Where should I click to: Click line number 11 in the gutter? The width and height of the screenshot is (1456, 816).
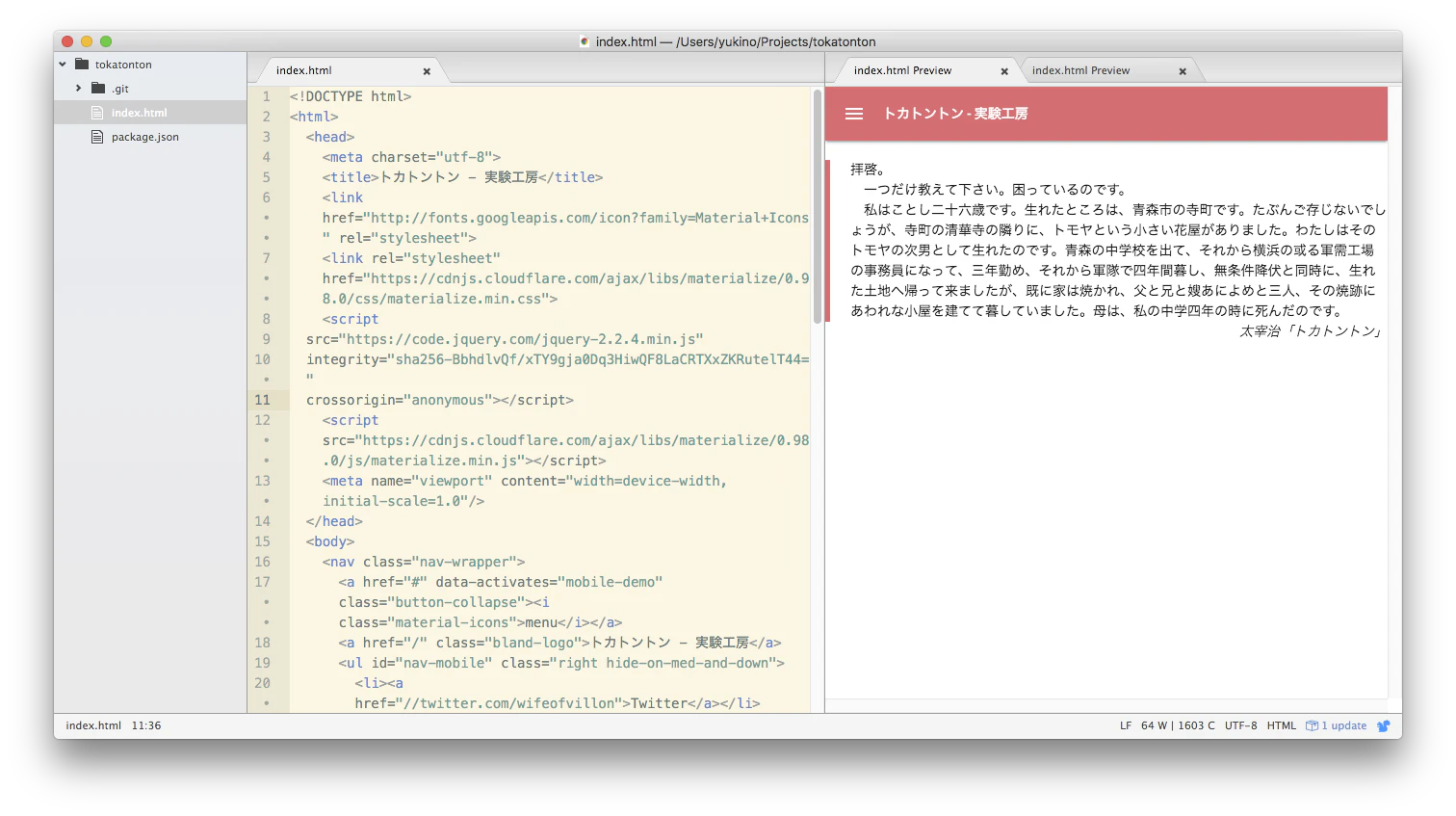coord(262,400)
